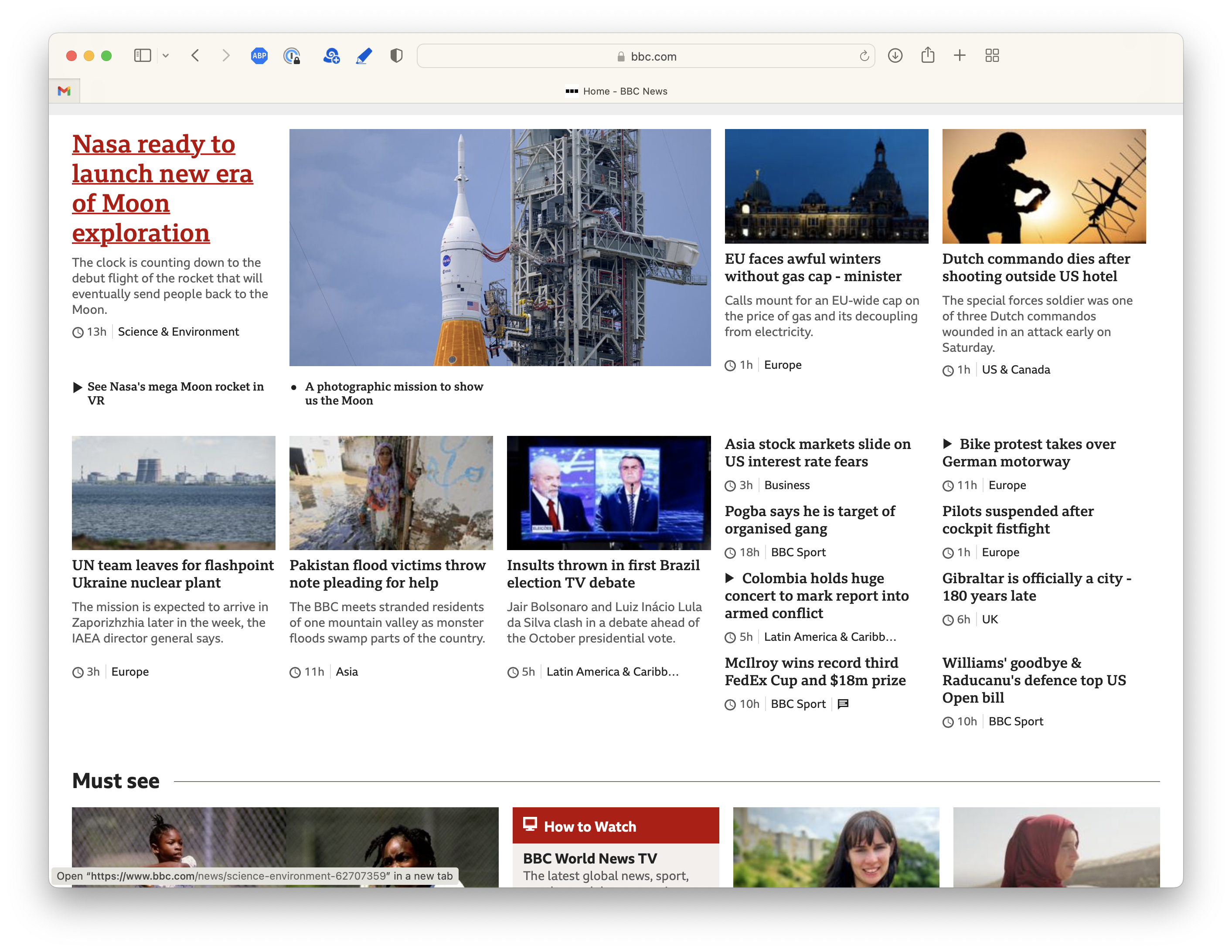Screen dimensions: 1232x952
Task: Open Must see tennis players image
Action: tap(285, 847)
